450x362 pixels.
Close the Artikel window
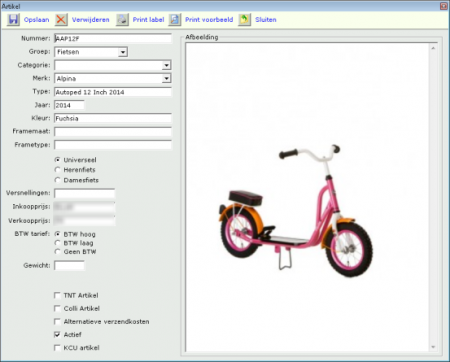pos(444,6)
